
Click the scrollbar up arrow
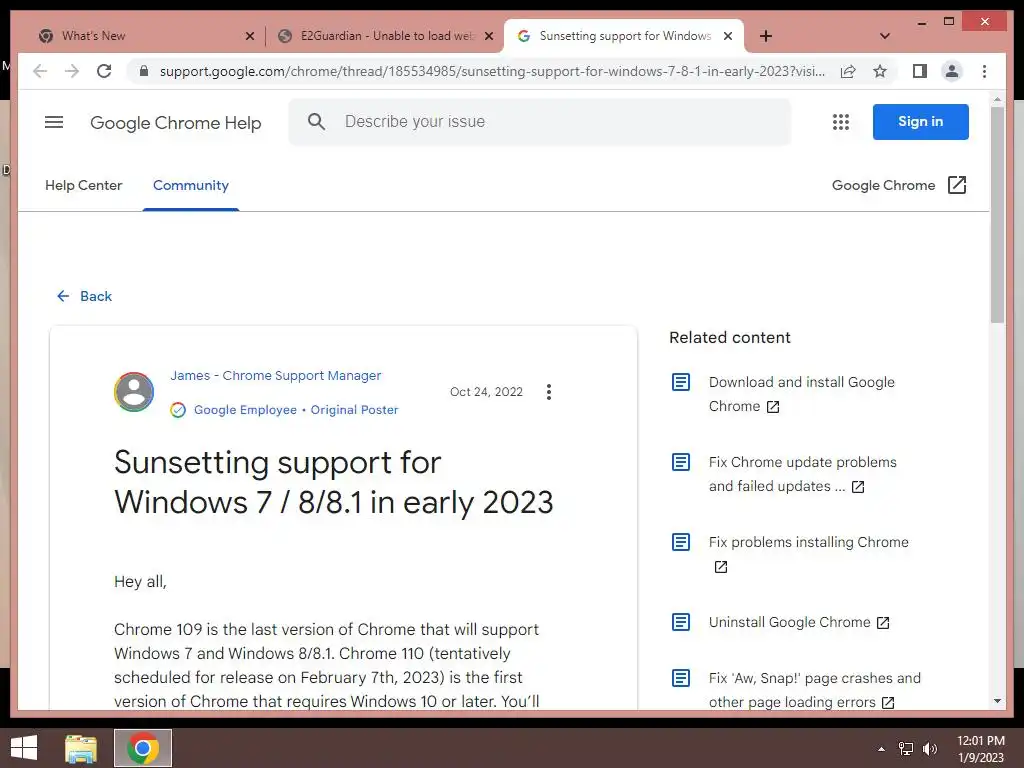(x=997, y=99)
